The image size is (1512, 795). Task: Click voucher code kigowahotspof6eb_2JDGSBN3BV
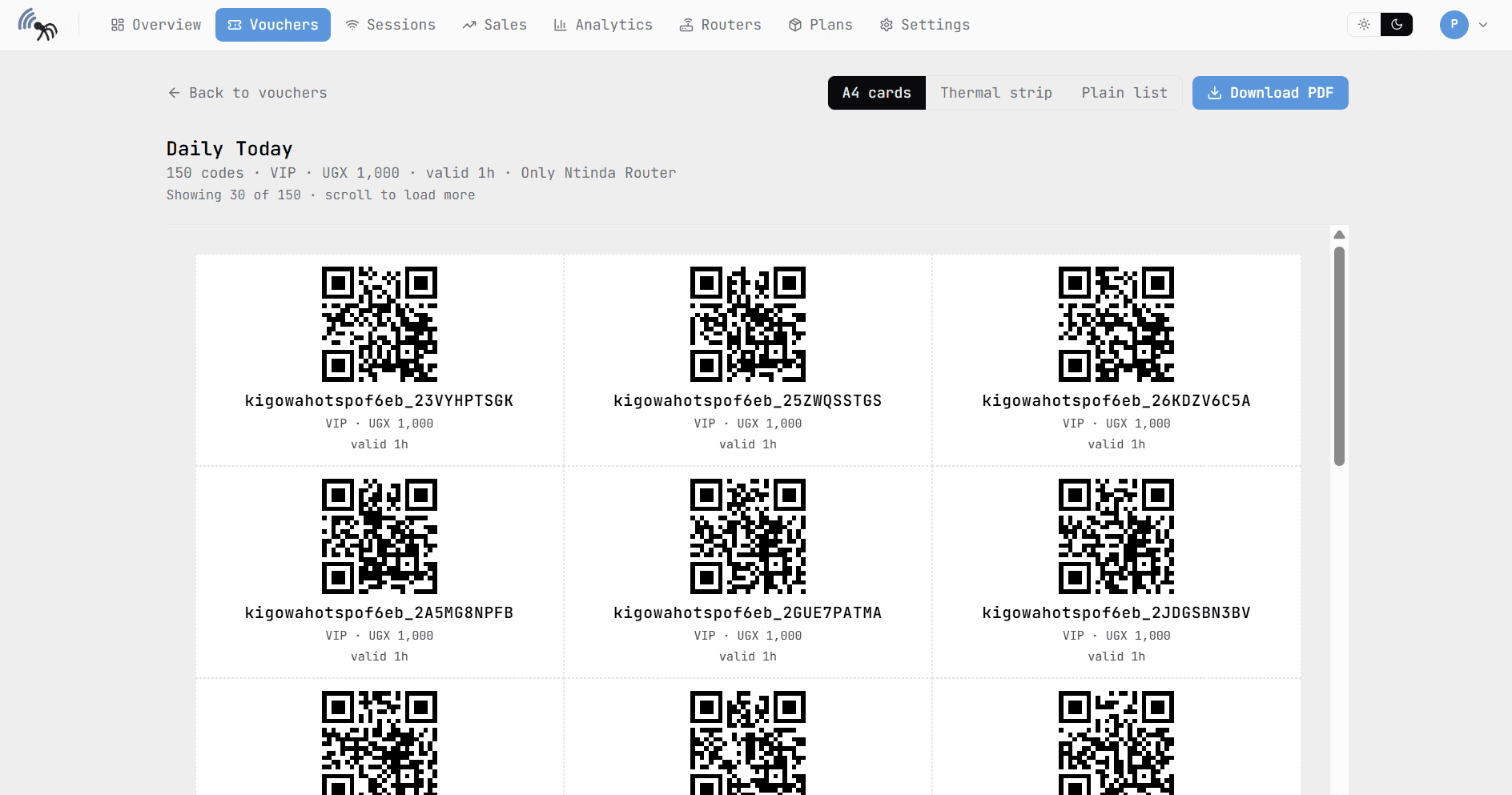(x=1116, y=613)
